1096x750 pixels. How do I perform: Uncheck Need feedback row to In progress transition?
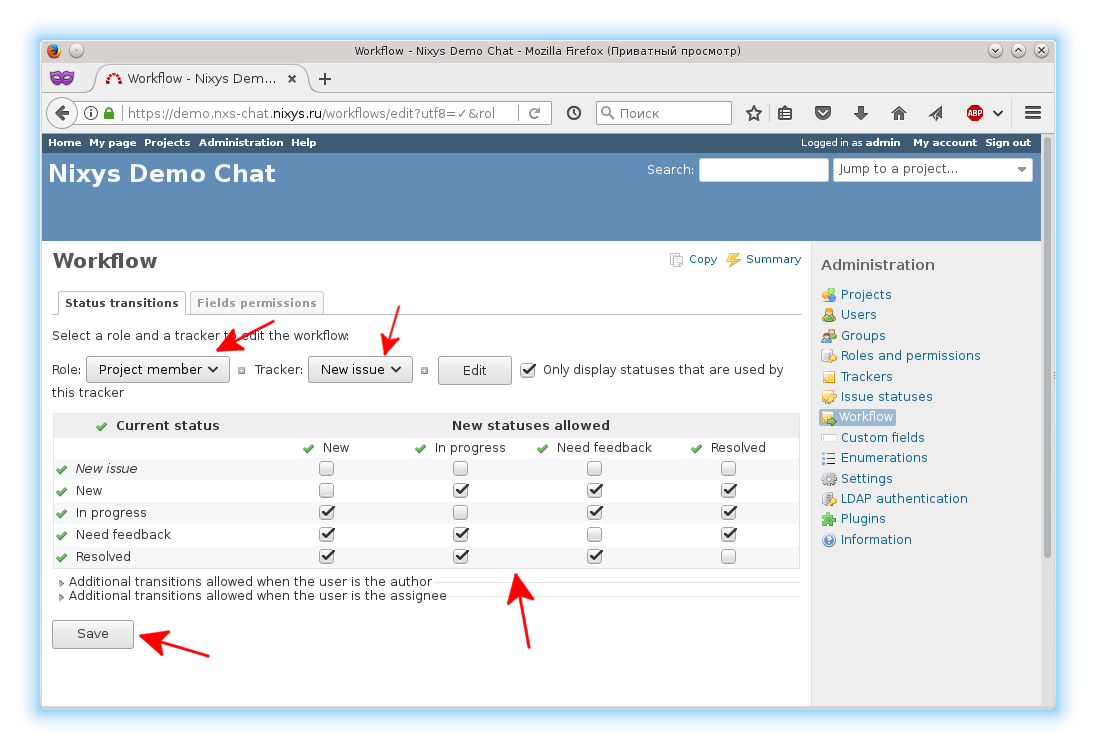point(460,534)
